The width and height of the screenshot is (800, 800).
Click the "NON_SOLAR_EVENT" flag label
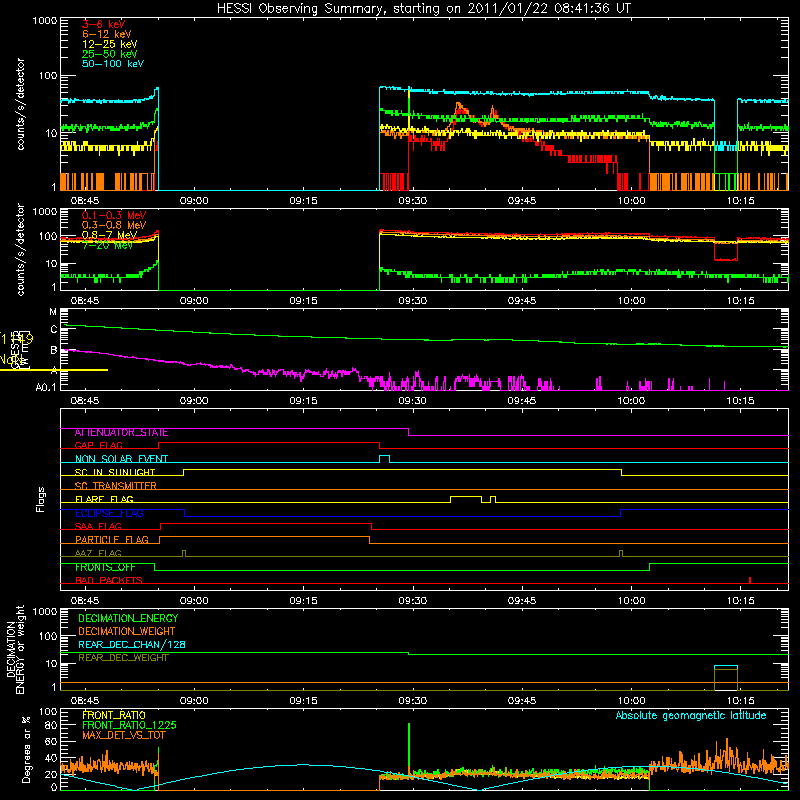pyautogui.click(x=121, y=459)
